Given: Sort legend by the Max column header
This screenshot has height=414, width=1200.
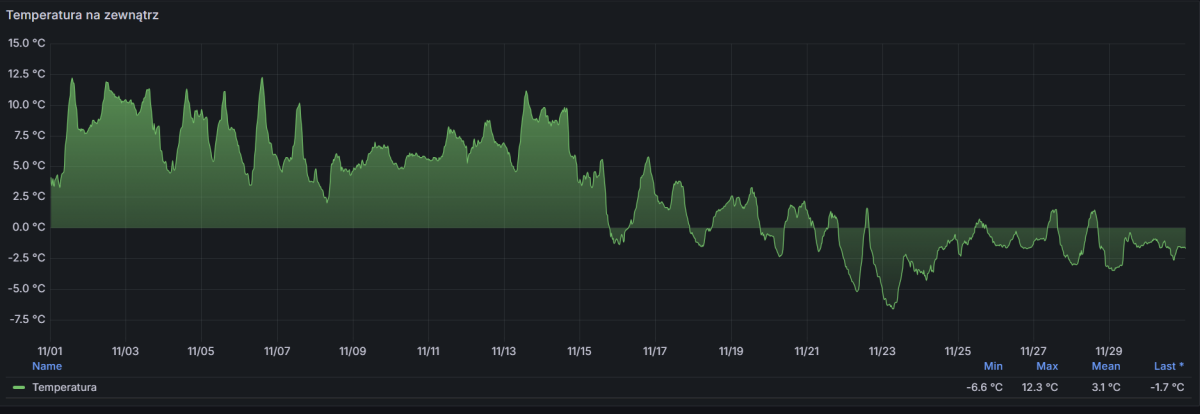Looking at the screenshot, I should pos(1047,366).
